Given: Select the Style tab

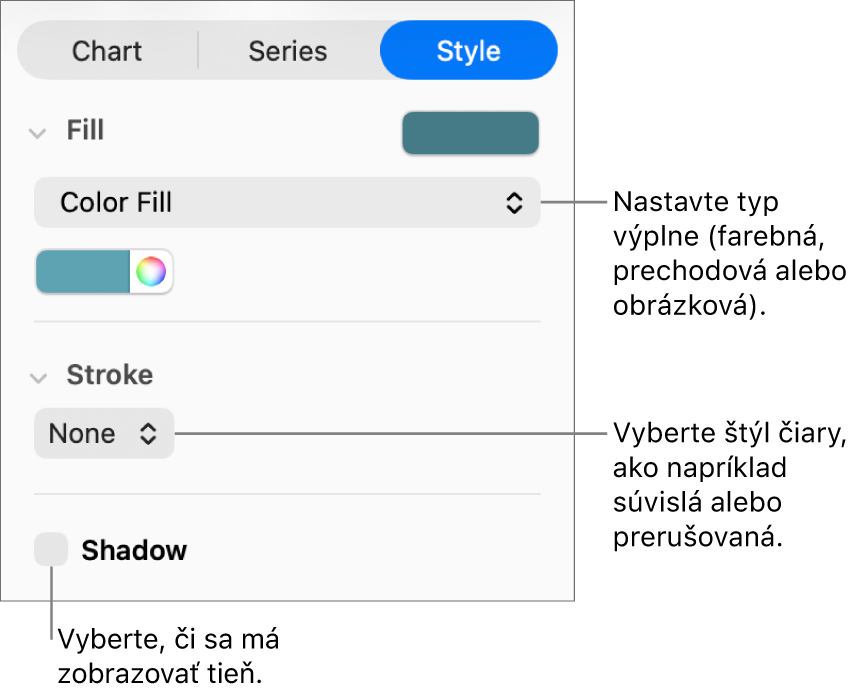Looking at the screenshot, I should pyautogui.click(x=468, y=51).
